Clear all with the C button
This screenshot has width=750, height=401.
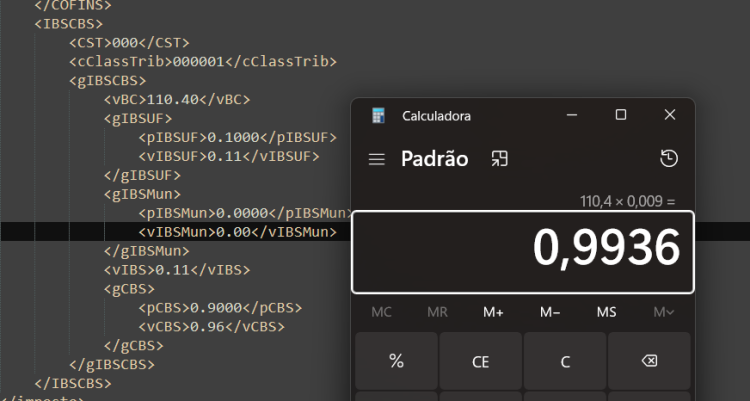pyautogui.click(x=565, y=361)
